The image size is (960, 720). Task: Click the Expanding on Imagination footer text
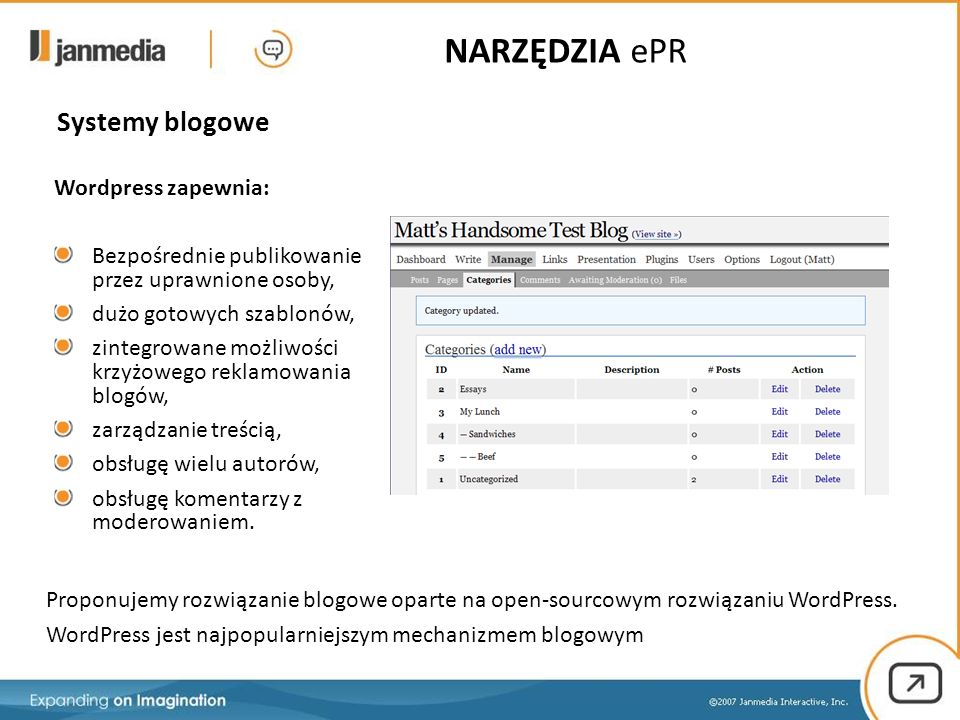[127, 700]
